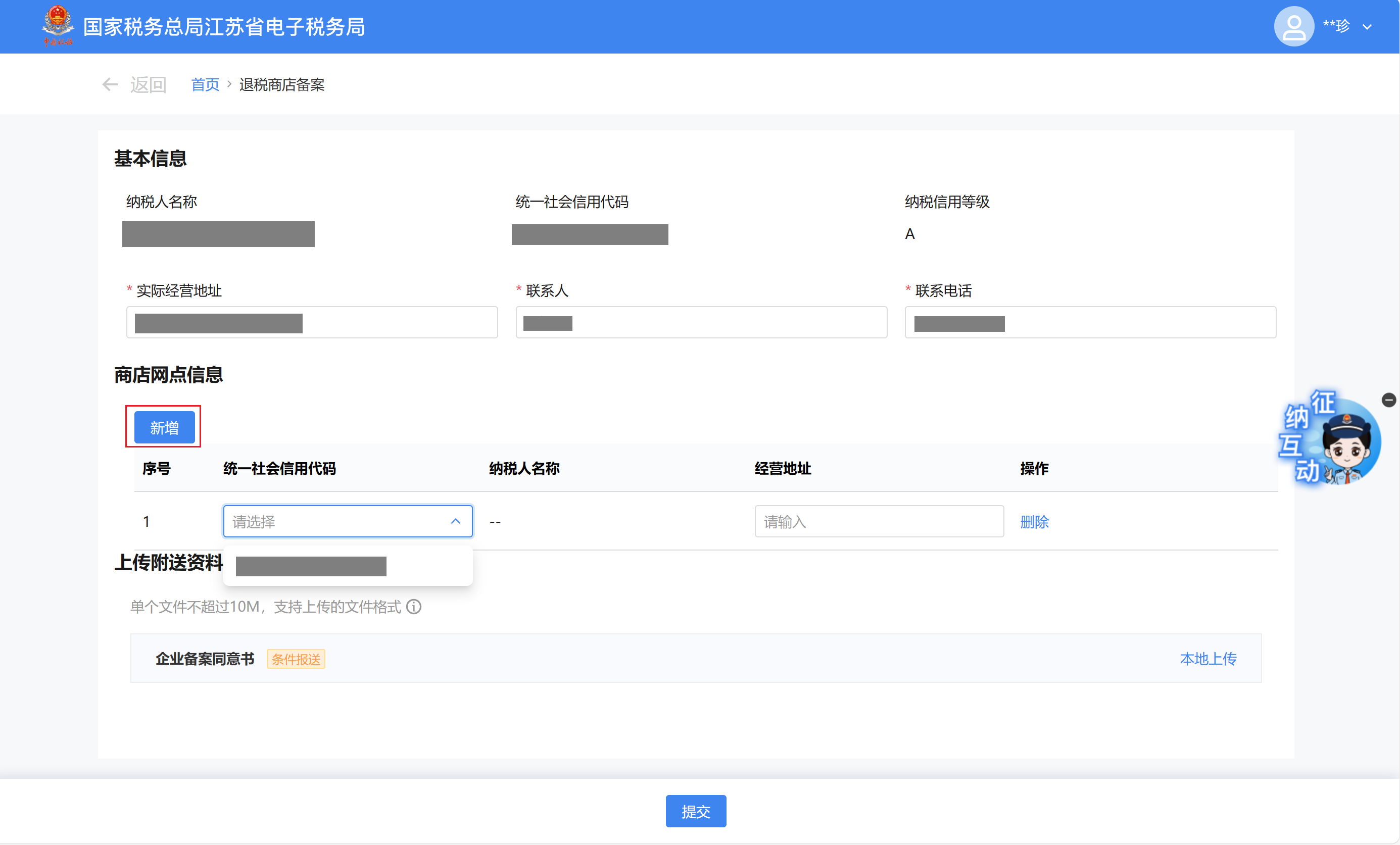Click file format info icon
1400x845 pixels.
pos(414,607)
